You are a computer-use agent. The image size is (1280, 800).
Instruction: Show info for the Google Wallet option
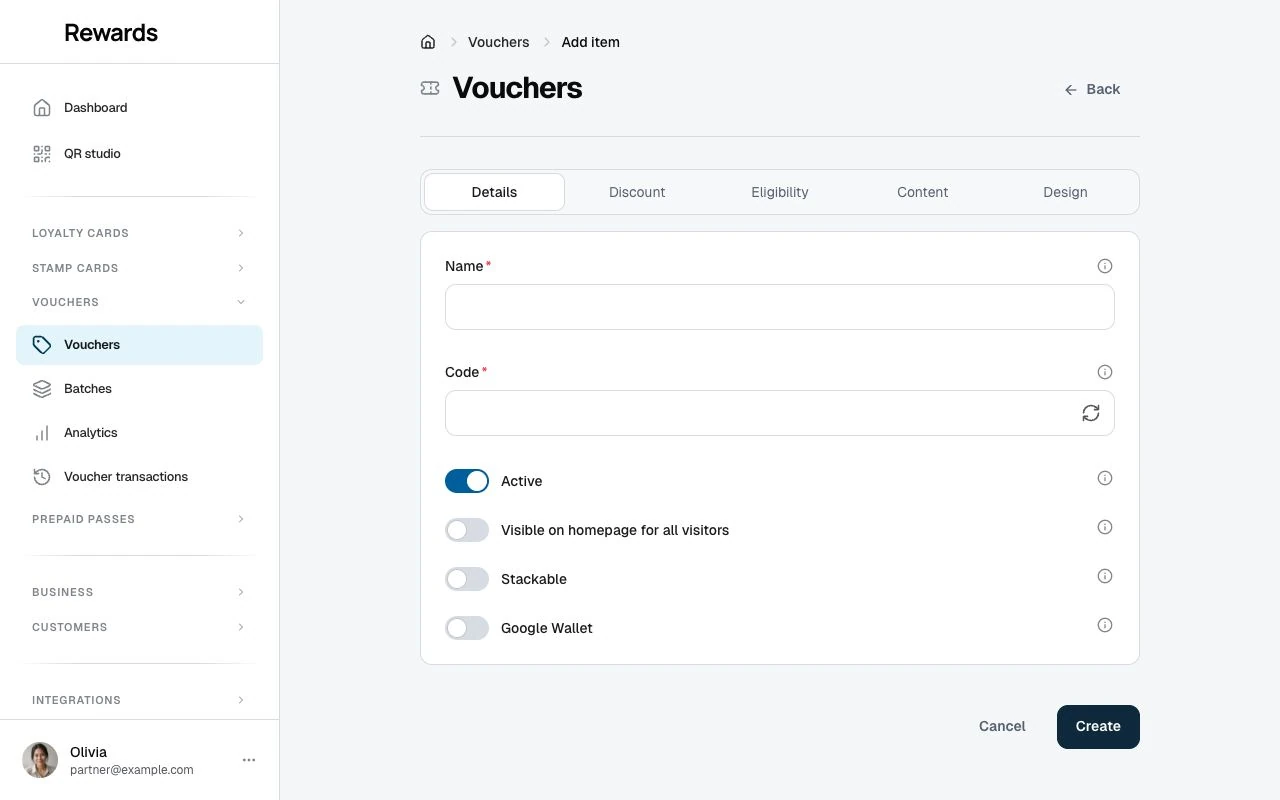(x=1105, y=625)
